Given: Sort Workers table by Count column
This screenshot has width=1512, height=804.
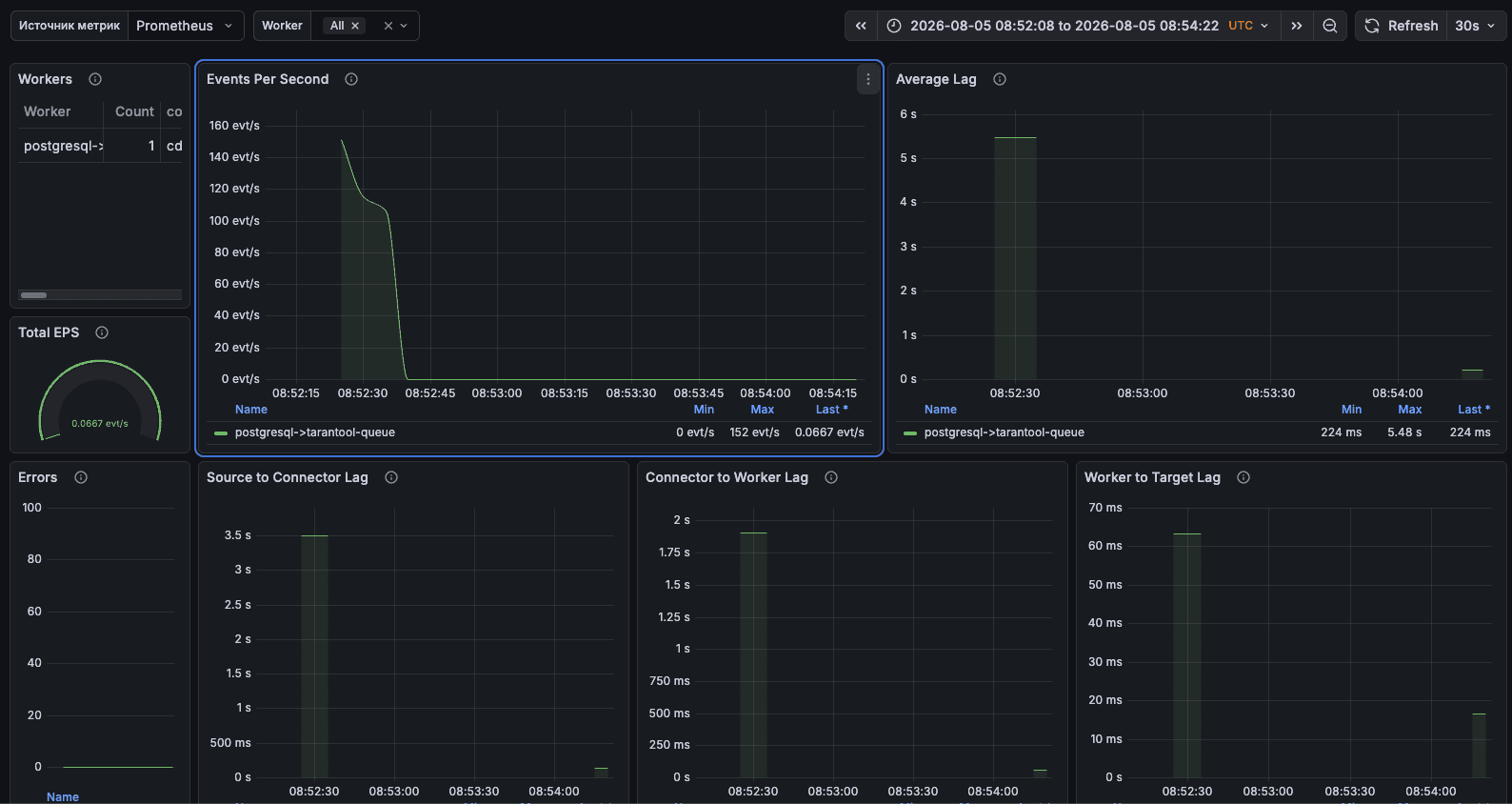Looking at the screenshot, I should tap(134, 111).
